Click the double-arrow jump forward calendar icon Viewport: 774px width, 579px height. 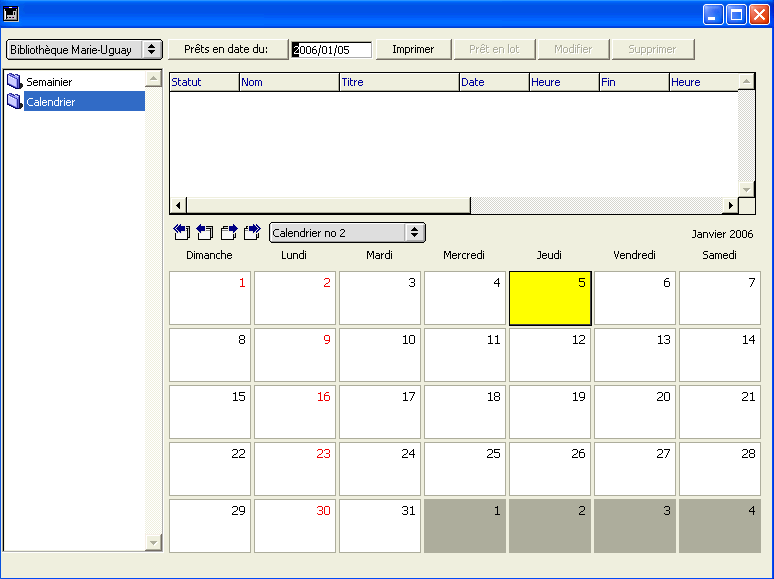point(252,232)
